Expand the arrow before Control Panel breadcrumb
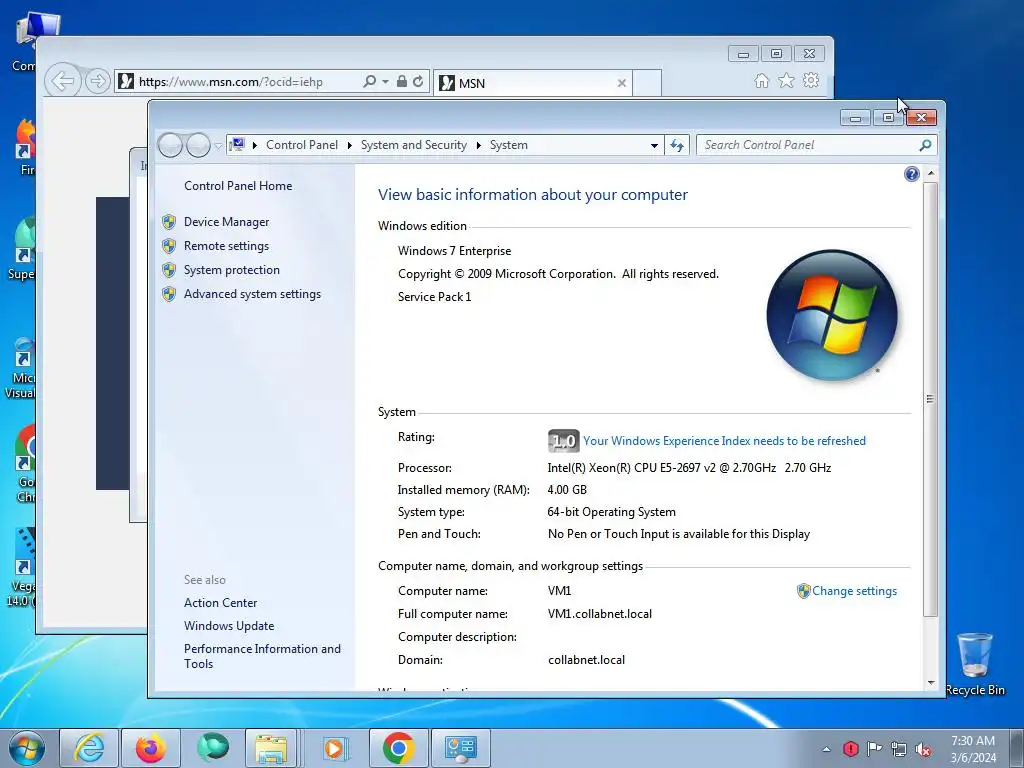Image resolution: width=1024 pixels, height=768 pixels. tap(255, 146)
